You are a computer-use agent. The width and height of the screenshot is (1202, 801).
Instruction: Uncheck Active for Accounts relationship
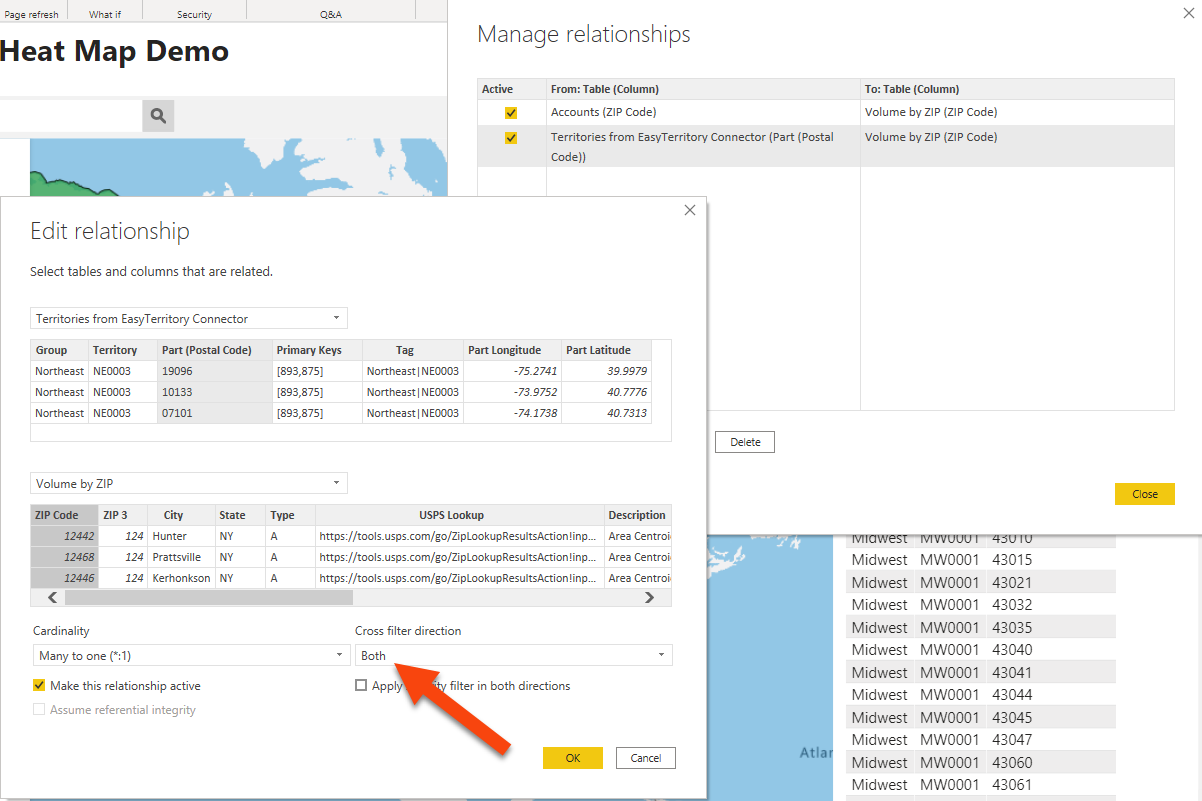tap(511, 113)
